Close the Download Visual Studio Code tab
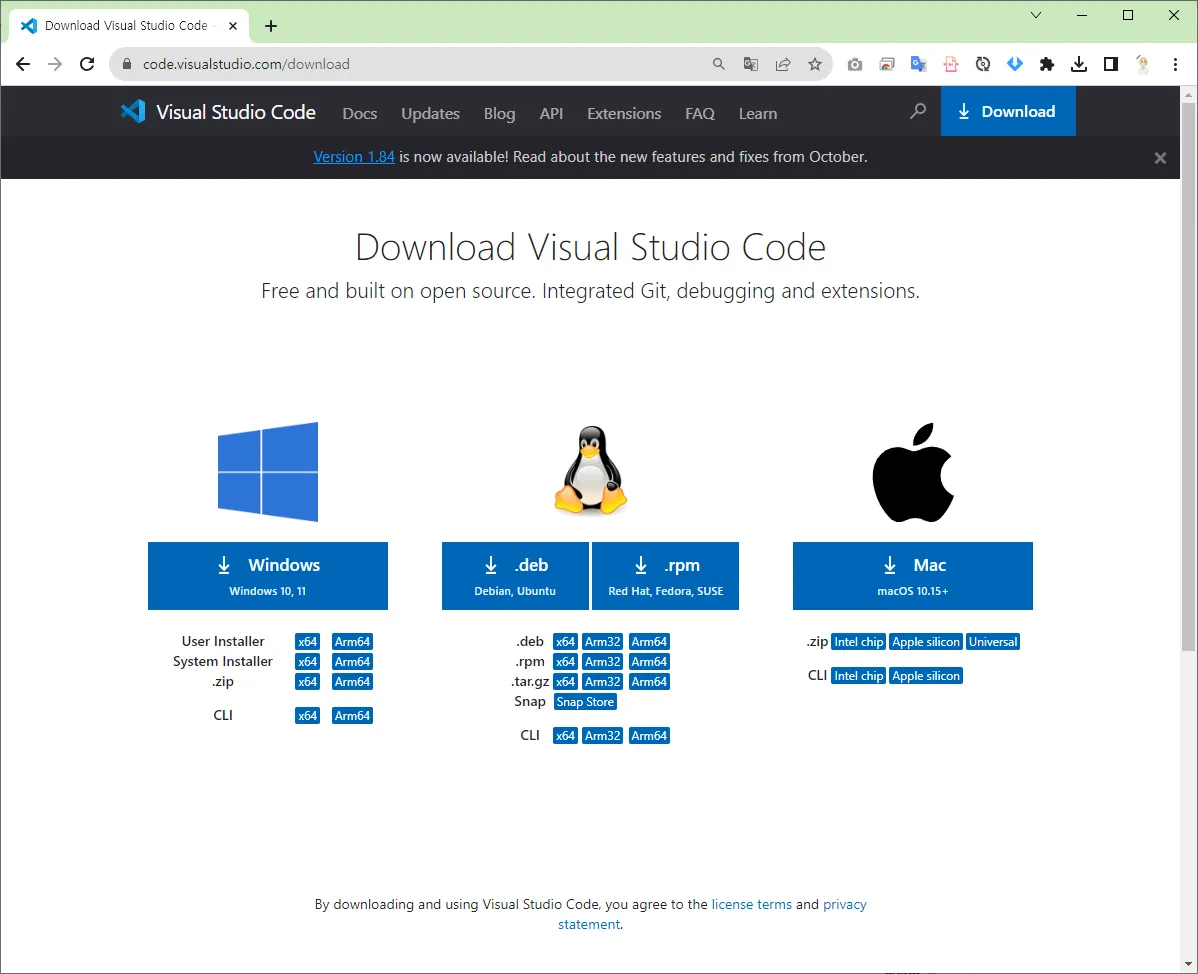 [x=233, y=26]
